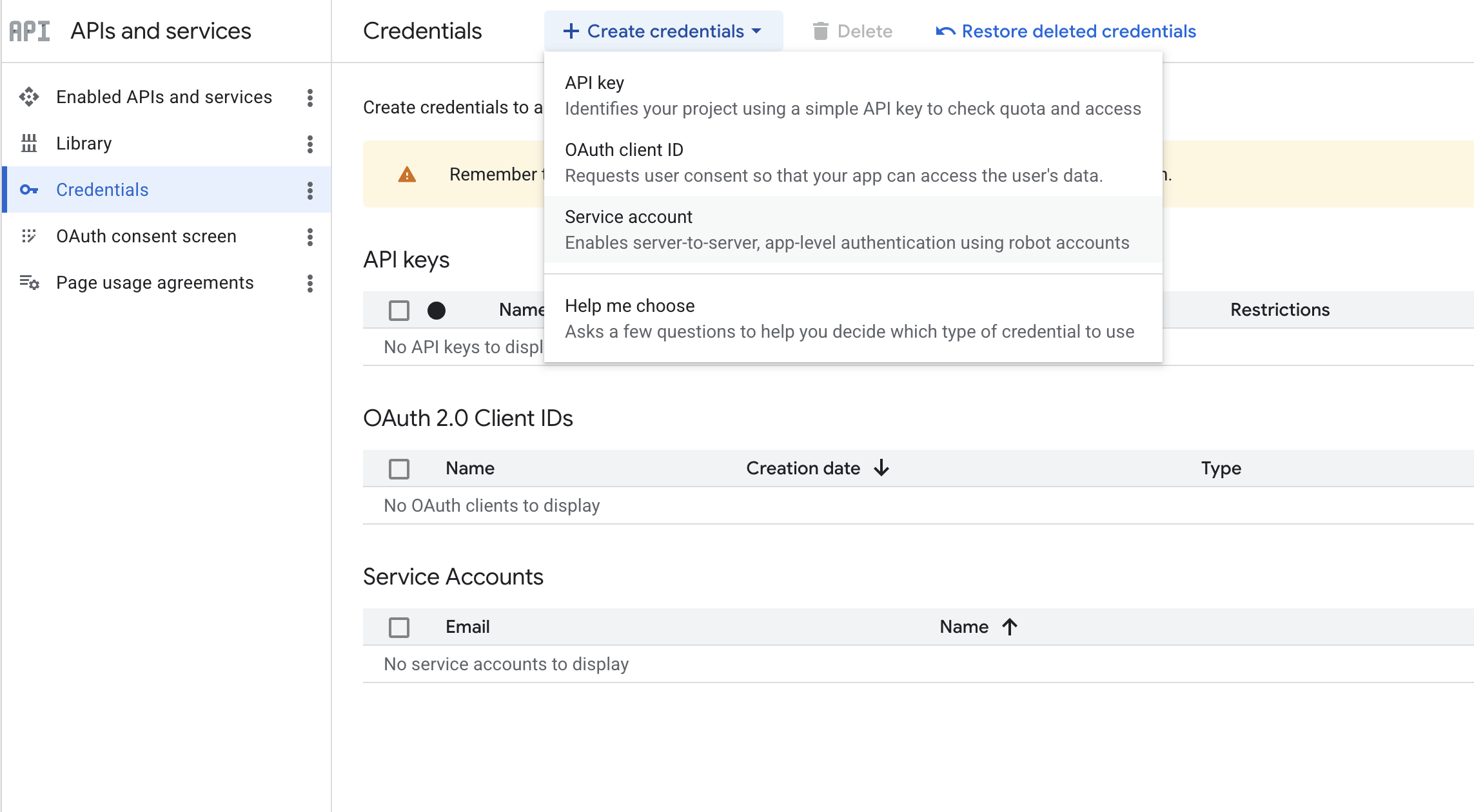The width and height of the screenshot is (1474, 812).
Task: Click the Type column header
Action: click(x=1221, y=468)
